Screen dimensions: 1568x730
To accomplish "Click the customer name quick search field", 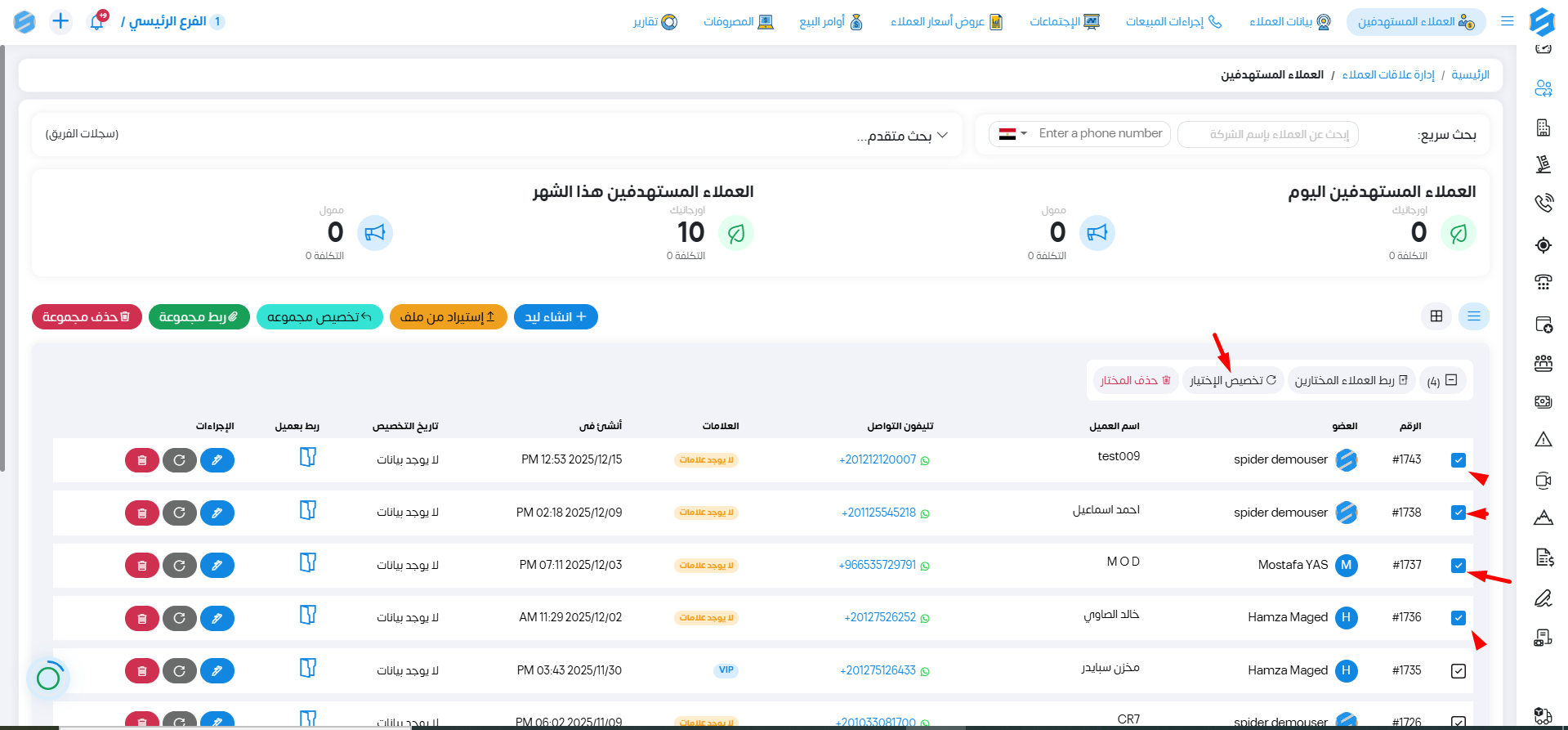I will [x=1267, y=134].
